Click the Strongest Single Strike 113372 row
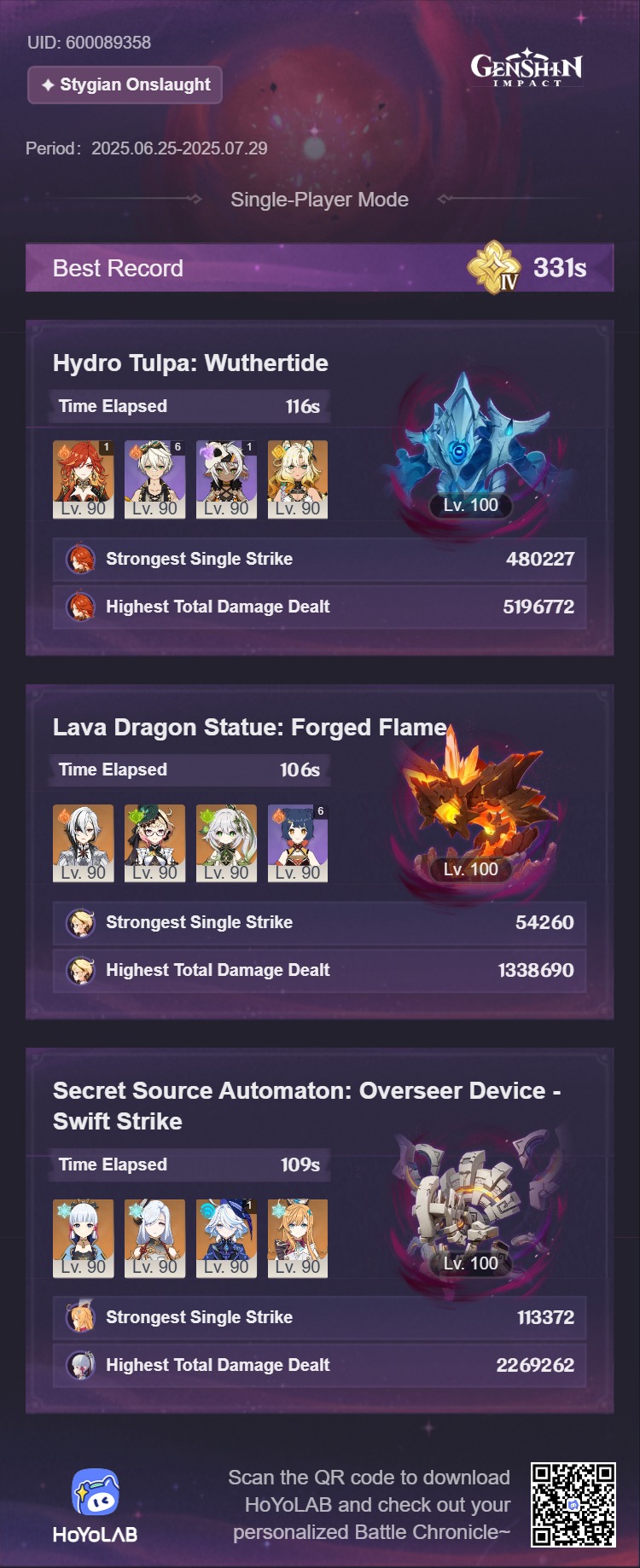The width and height of the screenshot is (640, 1568). [319, 1317]
